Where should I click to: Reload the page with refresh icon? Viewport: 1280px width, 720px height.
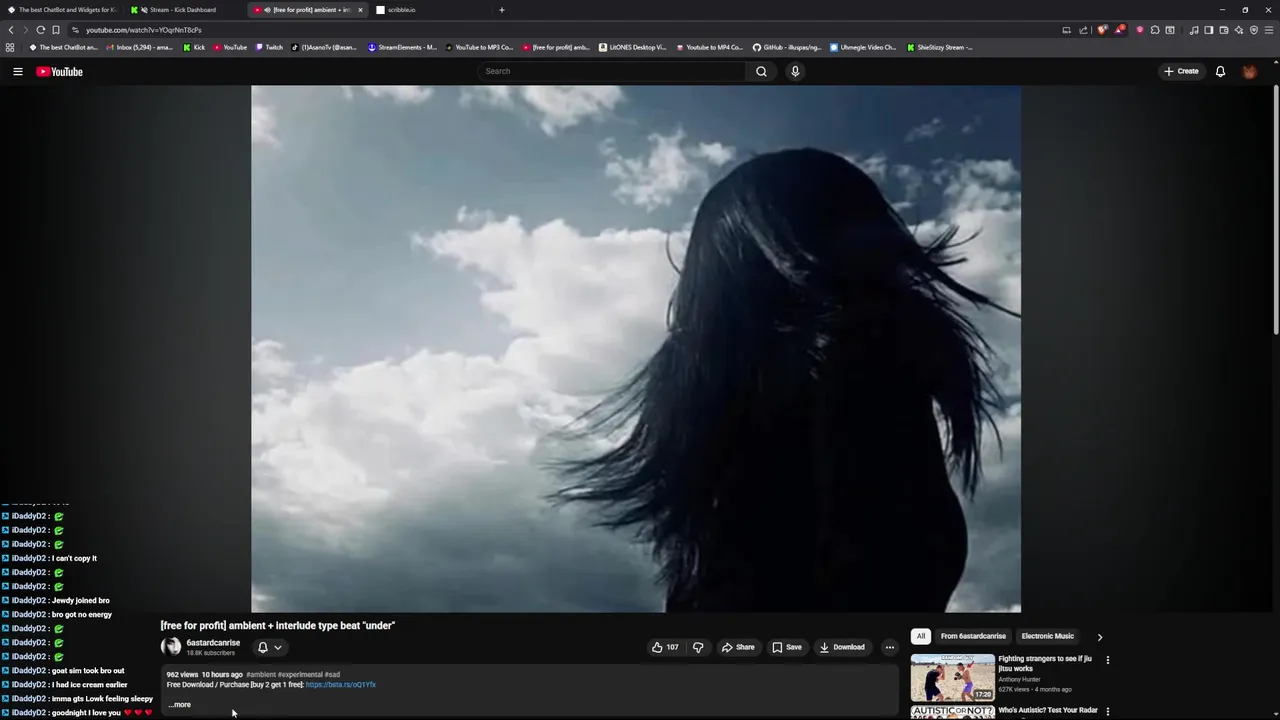click(40, 30)
